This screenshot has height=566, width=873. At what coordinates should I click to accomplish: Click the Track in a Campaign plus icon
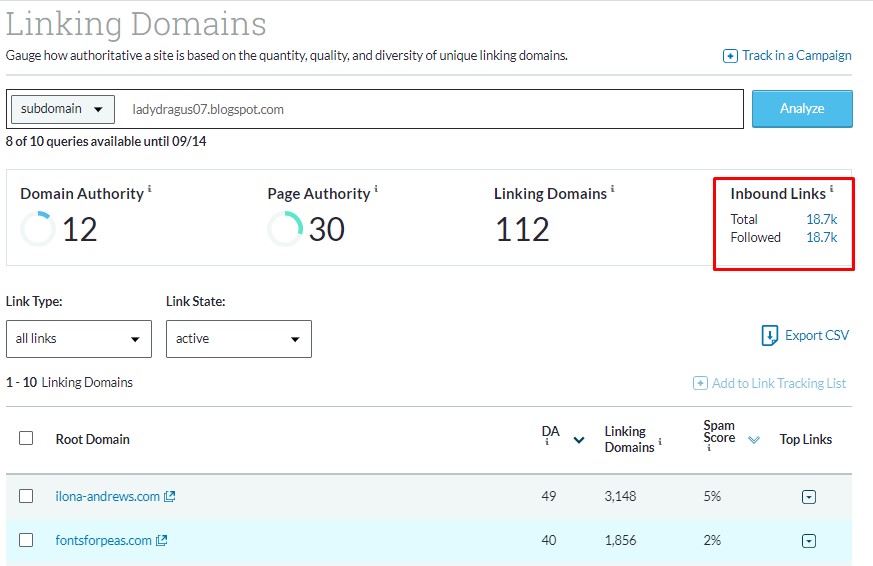click(730, 56)
